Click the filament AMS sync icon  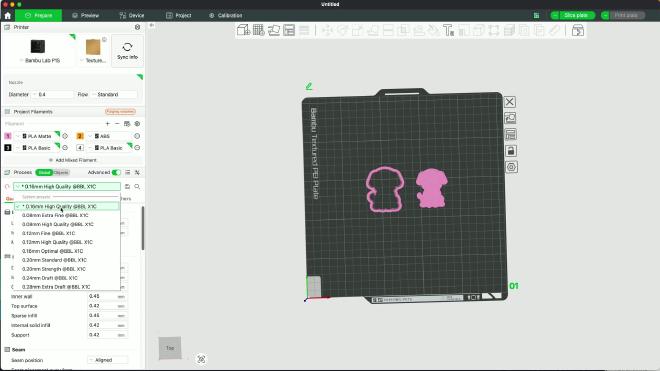[x=127, y=124]
